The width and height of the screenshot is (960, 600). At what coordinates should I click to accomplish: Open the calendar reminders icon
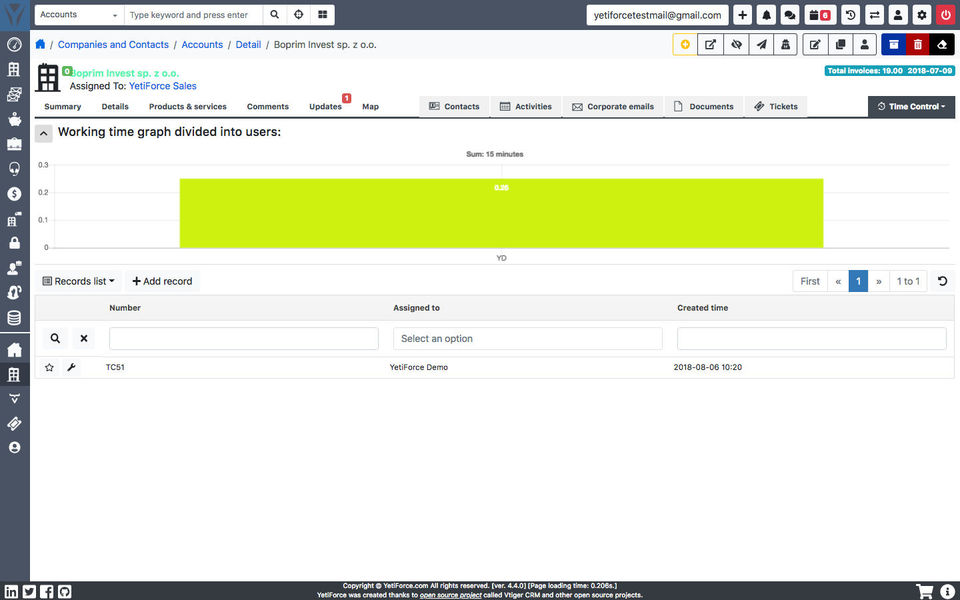tap(819, 15)
